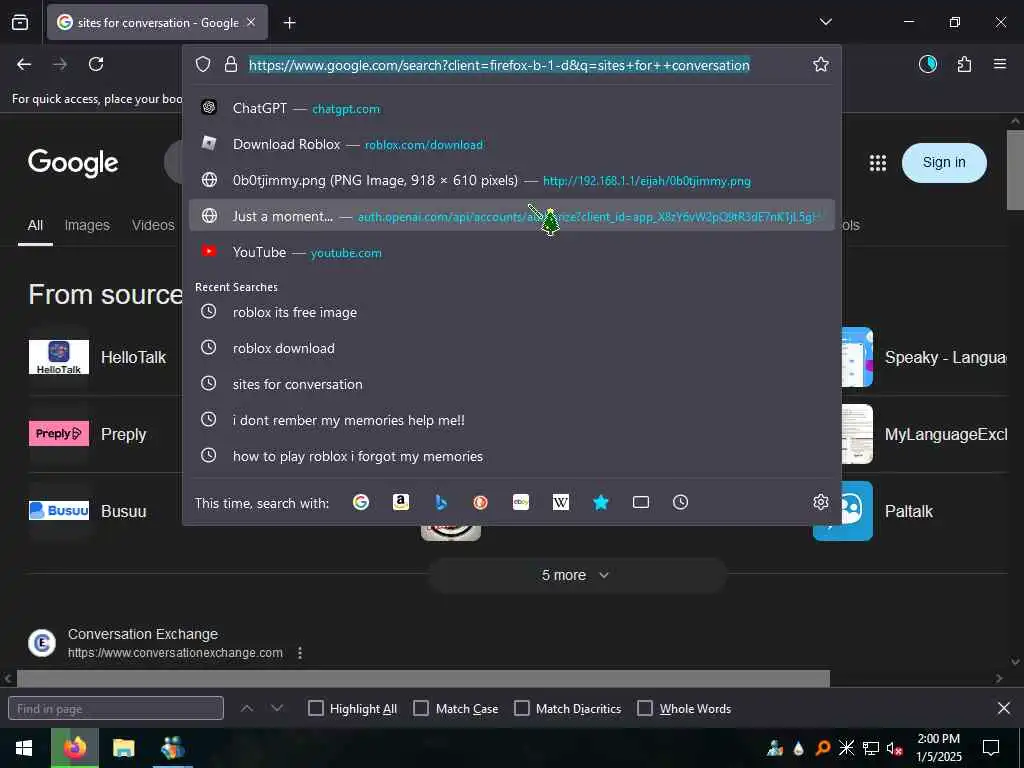Close the 'sites for conversation' tab
This screenshot has width=1024, height=768.
[251, 22]
